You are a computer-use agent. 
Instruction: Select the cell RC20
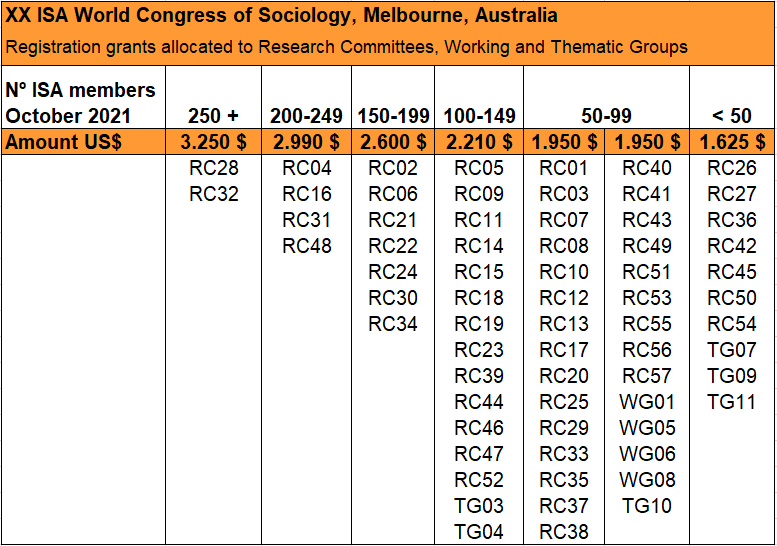pos(564,376)
